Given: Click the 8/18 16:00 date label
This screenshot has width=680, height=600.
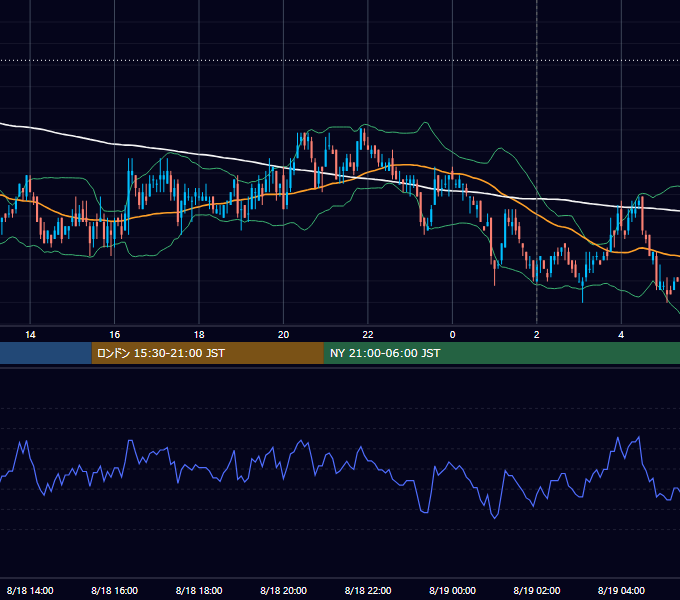Looking at the screenshot, I should click(114, 590).
